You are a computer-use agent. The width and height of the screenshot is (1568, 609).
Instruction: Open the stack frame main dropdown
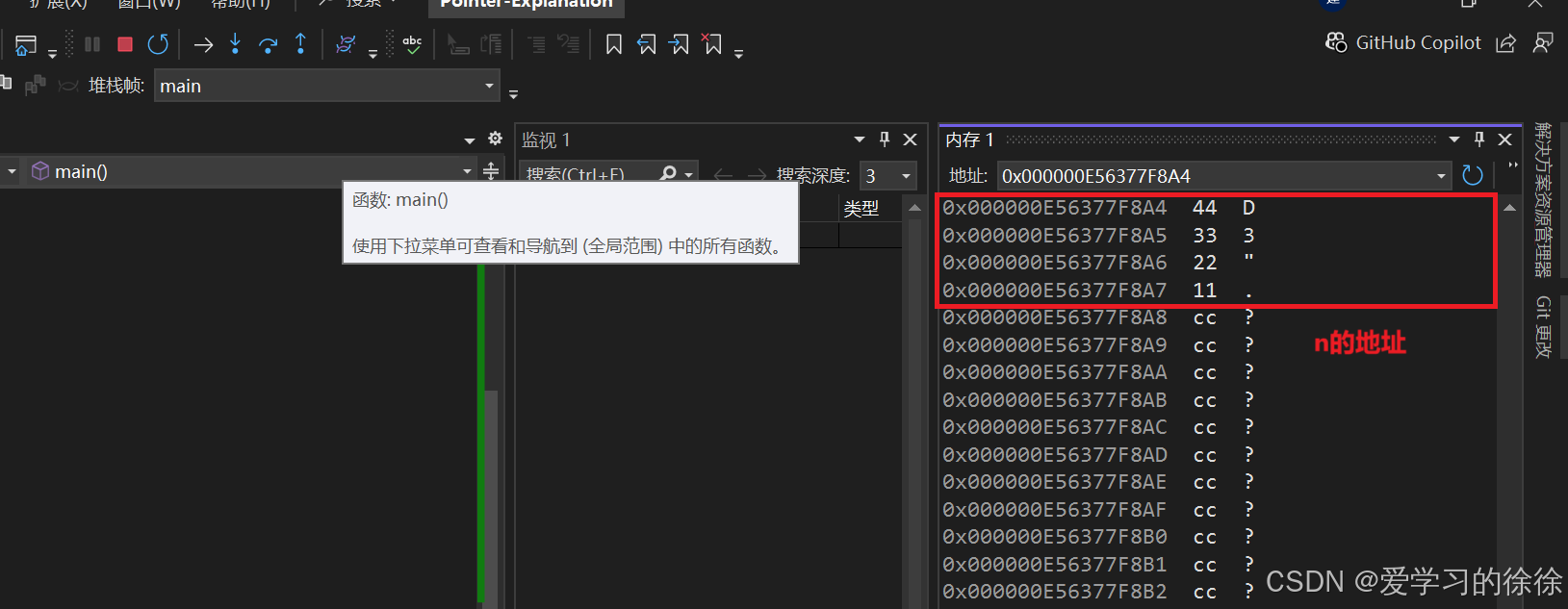tap(489, 86)
